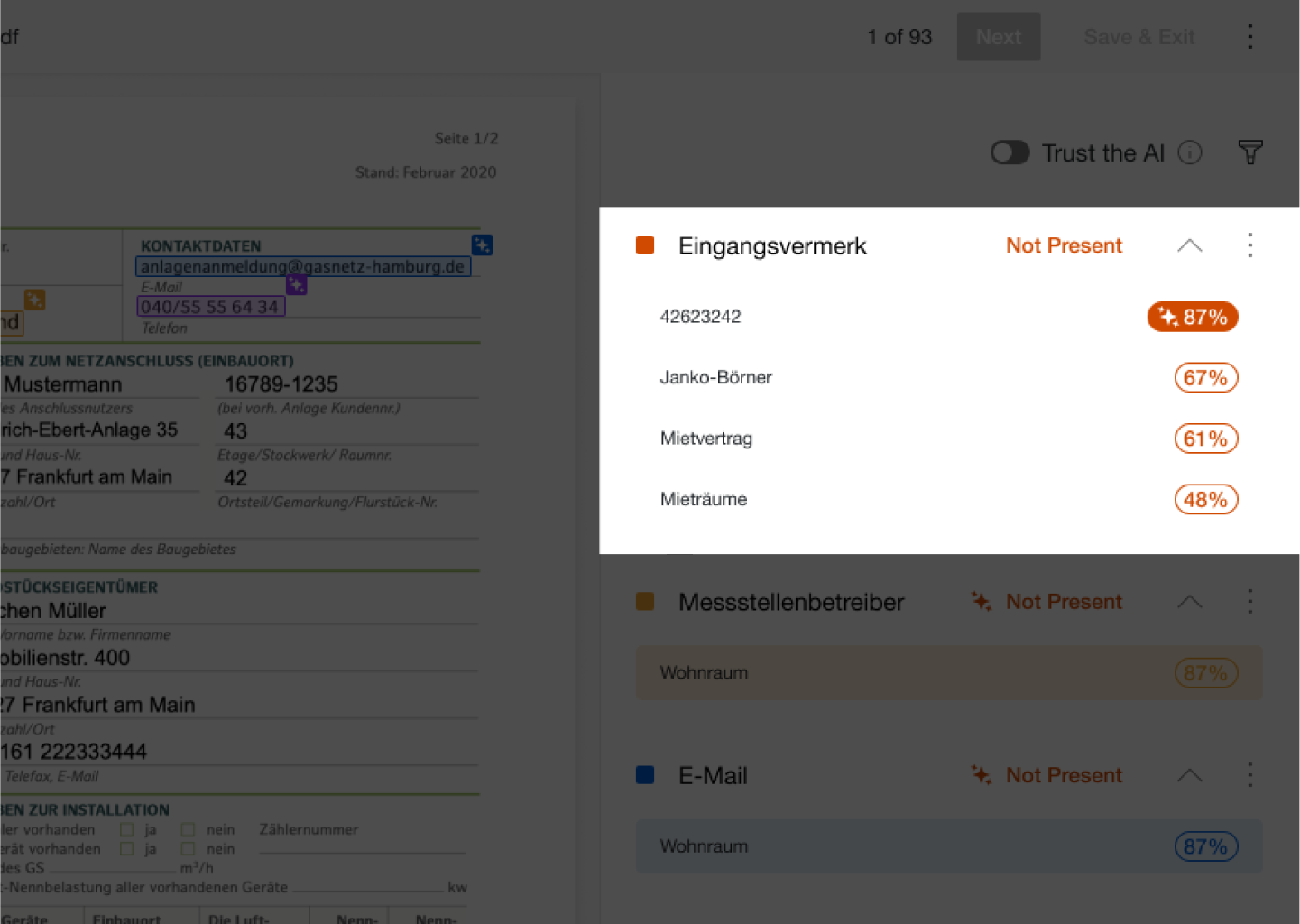1300x924 pixels.
Task: Select the 42623242 suggestion
Action: (700, 316)
